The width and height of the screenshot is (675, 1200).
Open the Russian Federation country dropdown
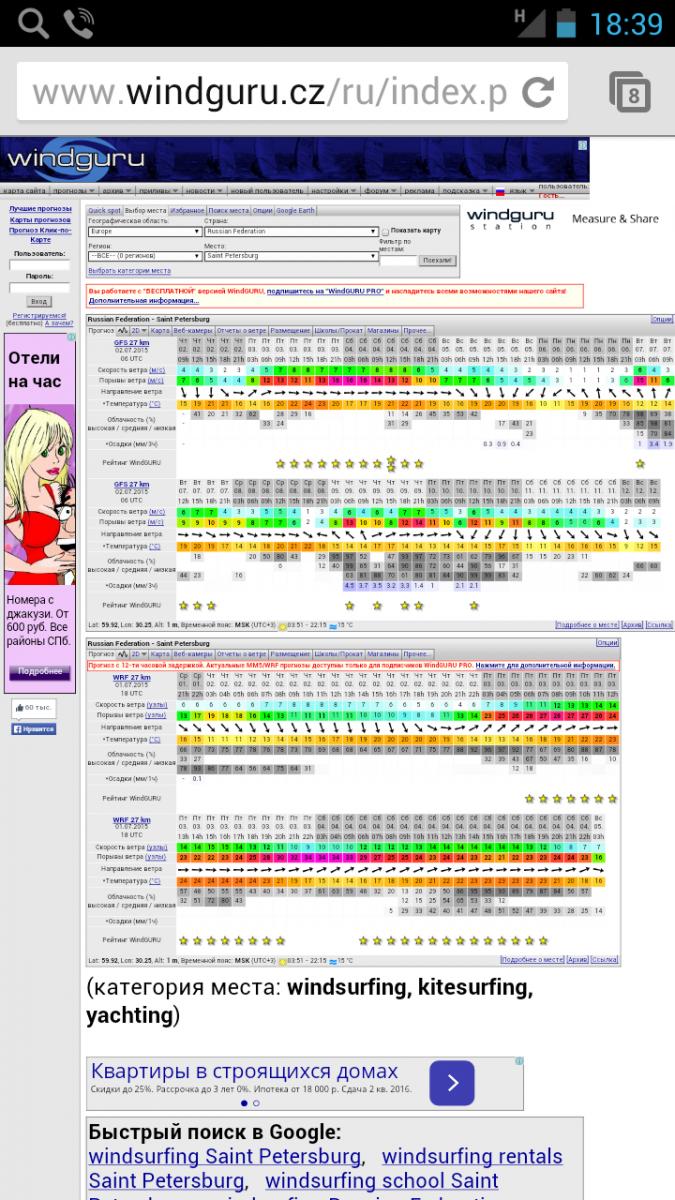290,231
